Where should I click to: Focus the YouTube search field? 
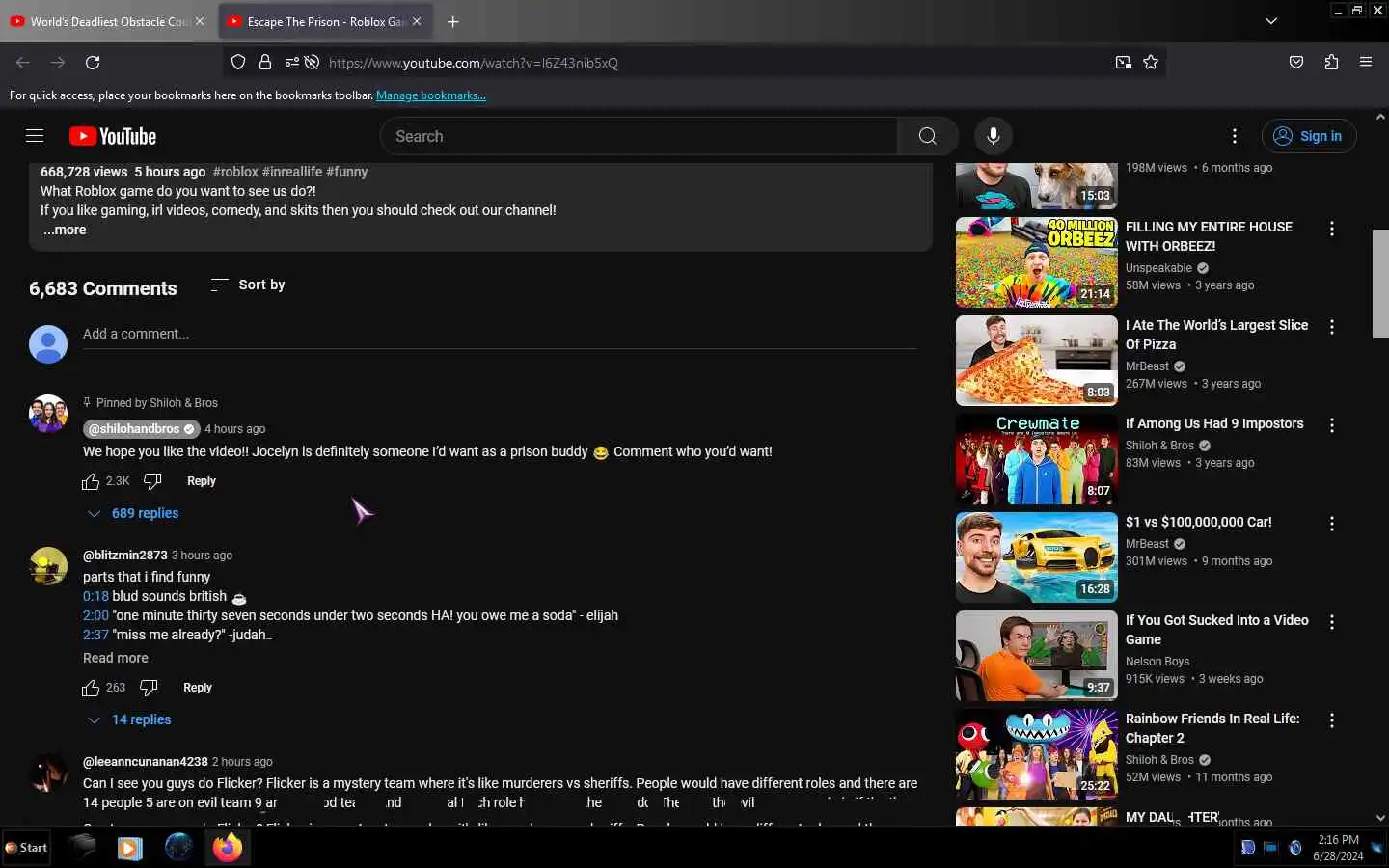[x=639, y=136]
